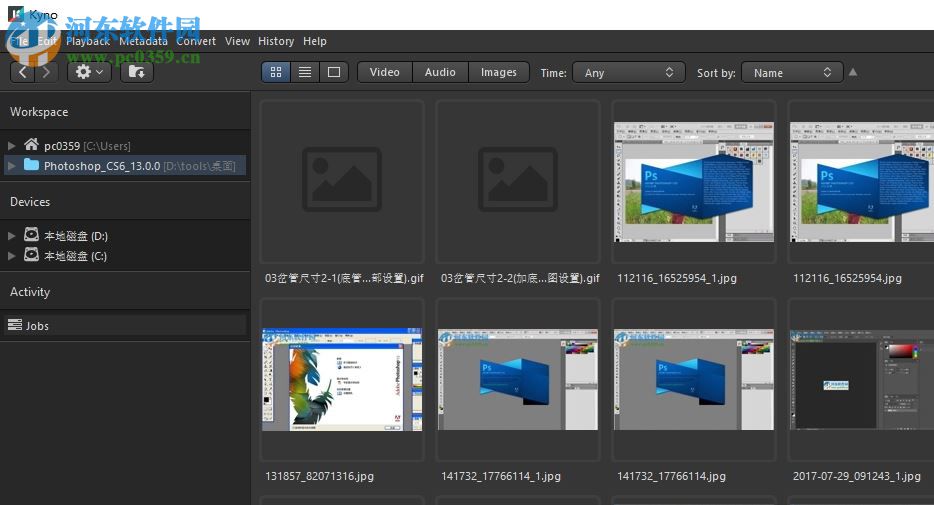Select the pc0359 home icon
This screenshot has width=934, height=505.
[31, 144]
